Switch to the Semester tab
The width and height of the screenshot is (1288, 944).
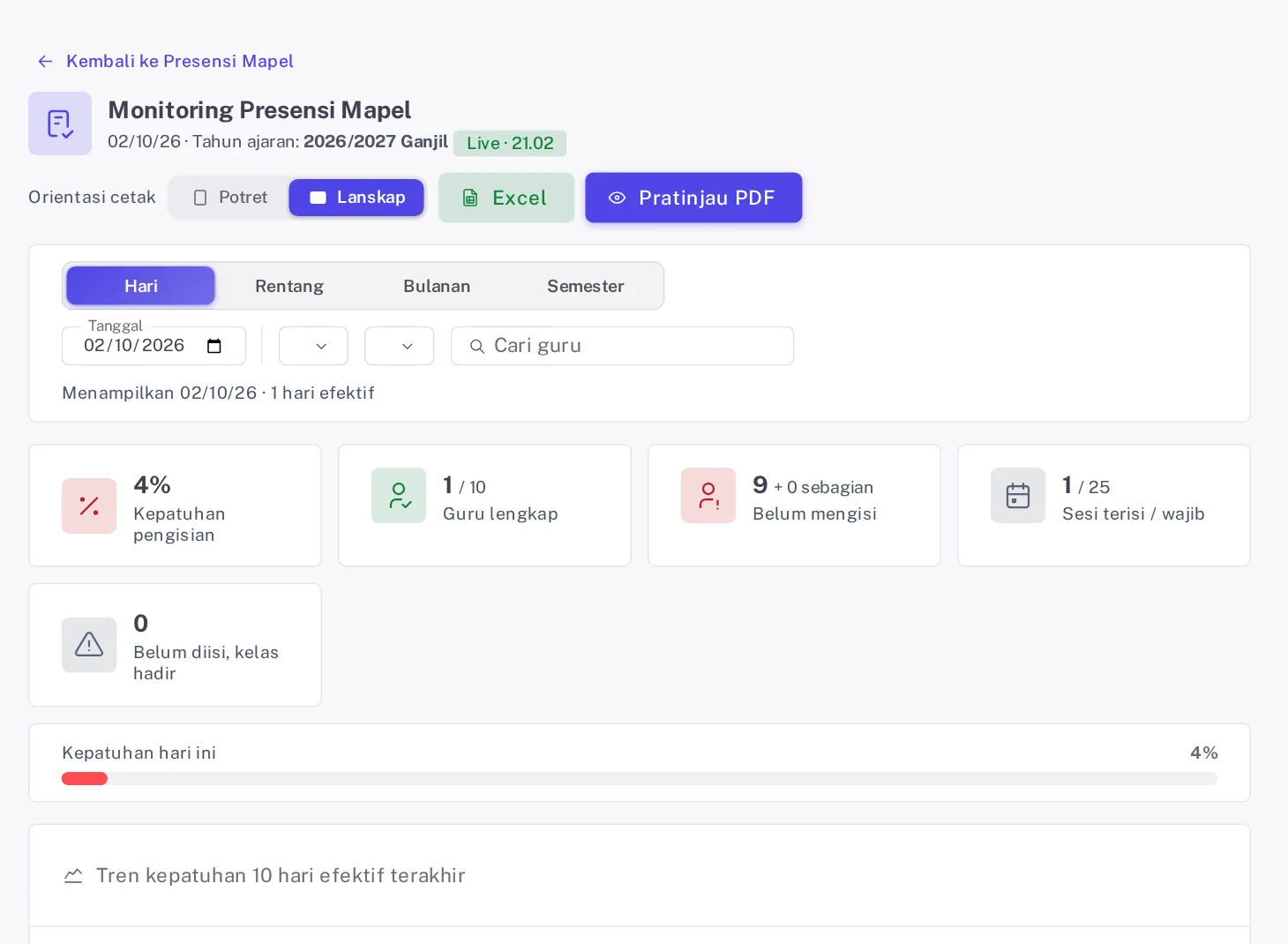point(586,286)
